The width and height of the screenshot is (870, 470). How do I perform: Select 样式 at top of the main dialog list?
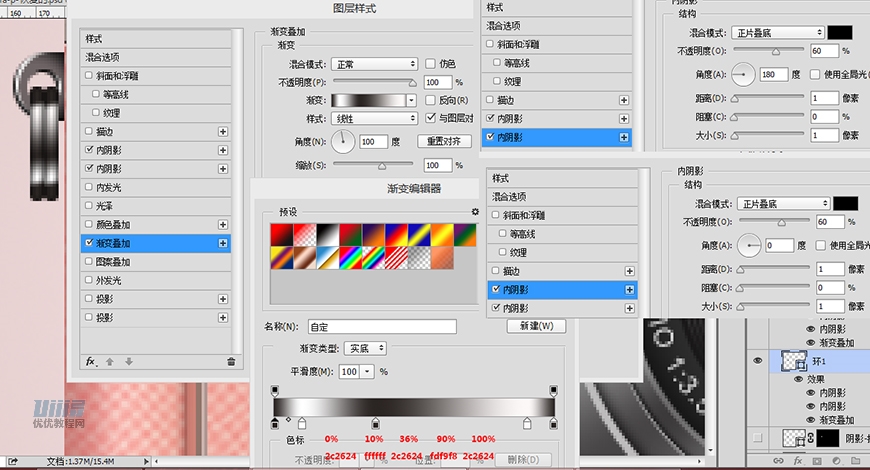click(156, 38)
